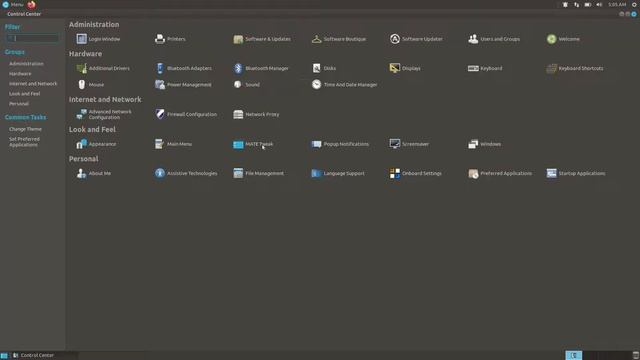Open Appearance preferences

(96, 144)
